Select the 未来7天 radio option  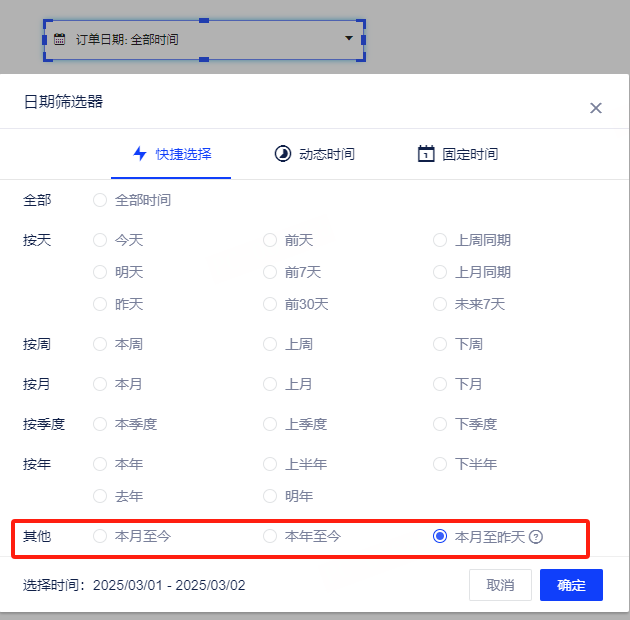click(x=440, y=304)
